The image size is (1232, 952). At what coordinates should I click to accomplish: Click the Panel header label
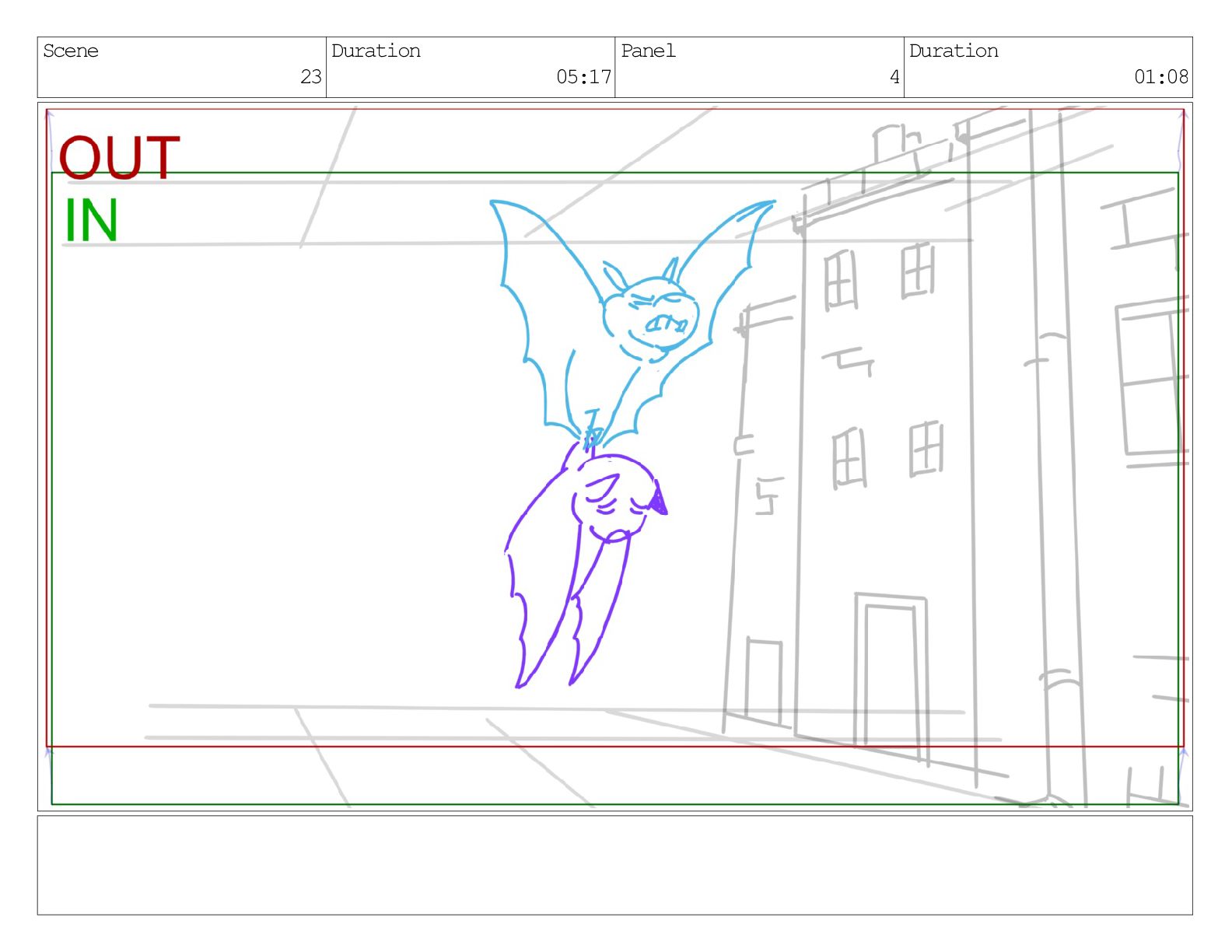[x=648, y=51]
